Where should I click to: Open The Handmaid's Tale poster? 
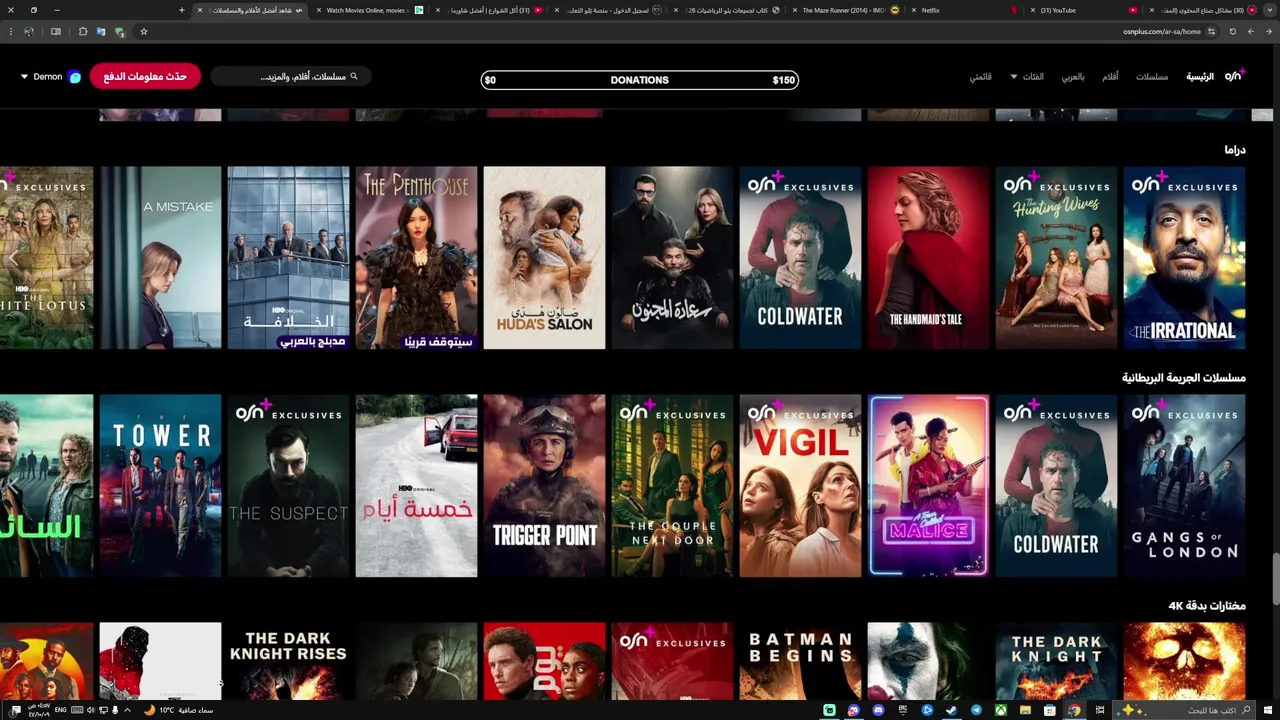pyautogui.click(x=928, y=258)
